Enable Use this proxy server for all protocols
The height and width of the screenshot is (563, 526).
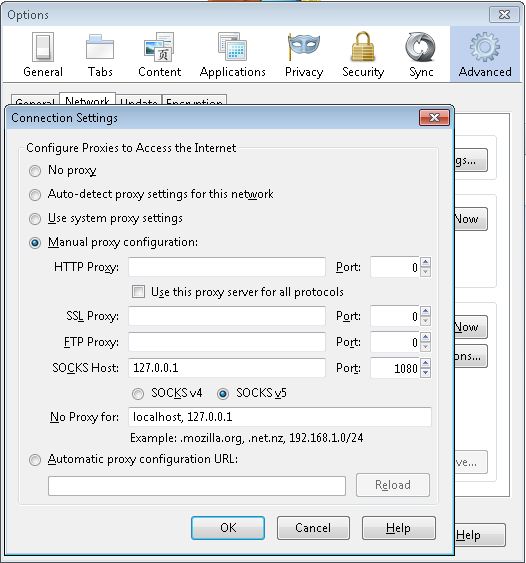pyautogui.click(x=138, y=292)
